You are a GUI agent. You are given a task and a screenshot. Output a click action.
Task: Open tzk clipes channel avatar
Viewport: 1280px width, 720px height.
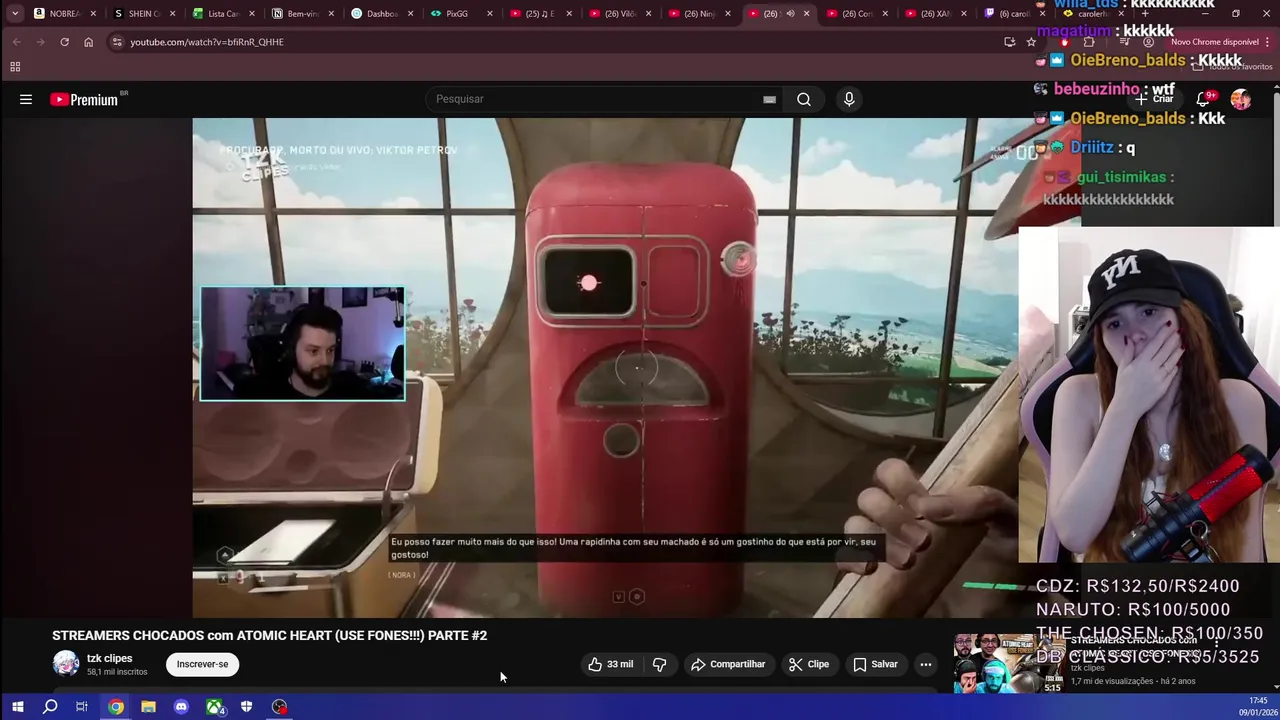pyautogui.click(x=66, y=664)
